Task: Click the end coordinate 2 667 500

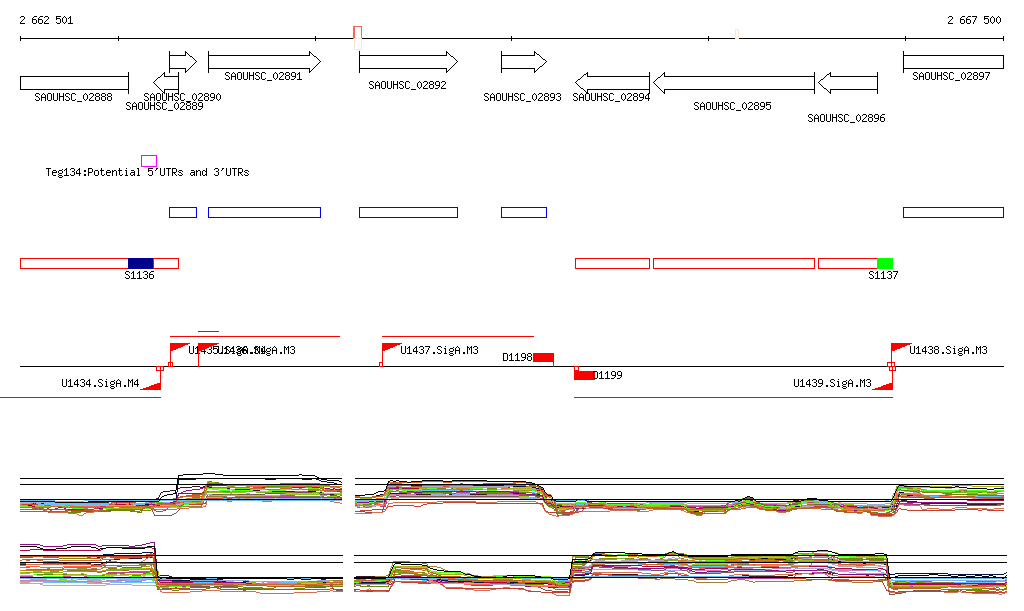Action: [974, 20]
